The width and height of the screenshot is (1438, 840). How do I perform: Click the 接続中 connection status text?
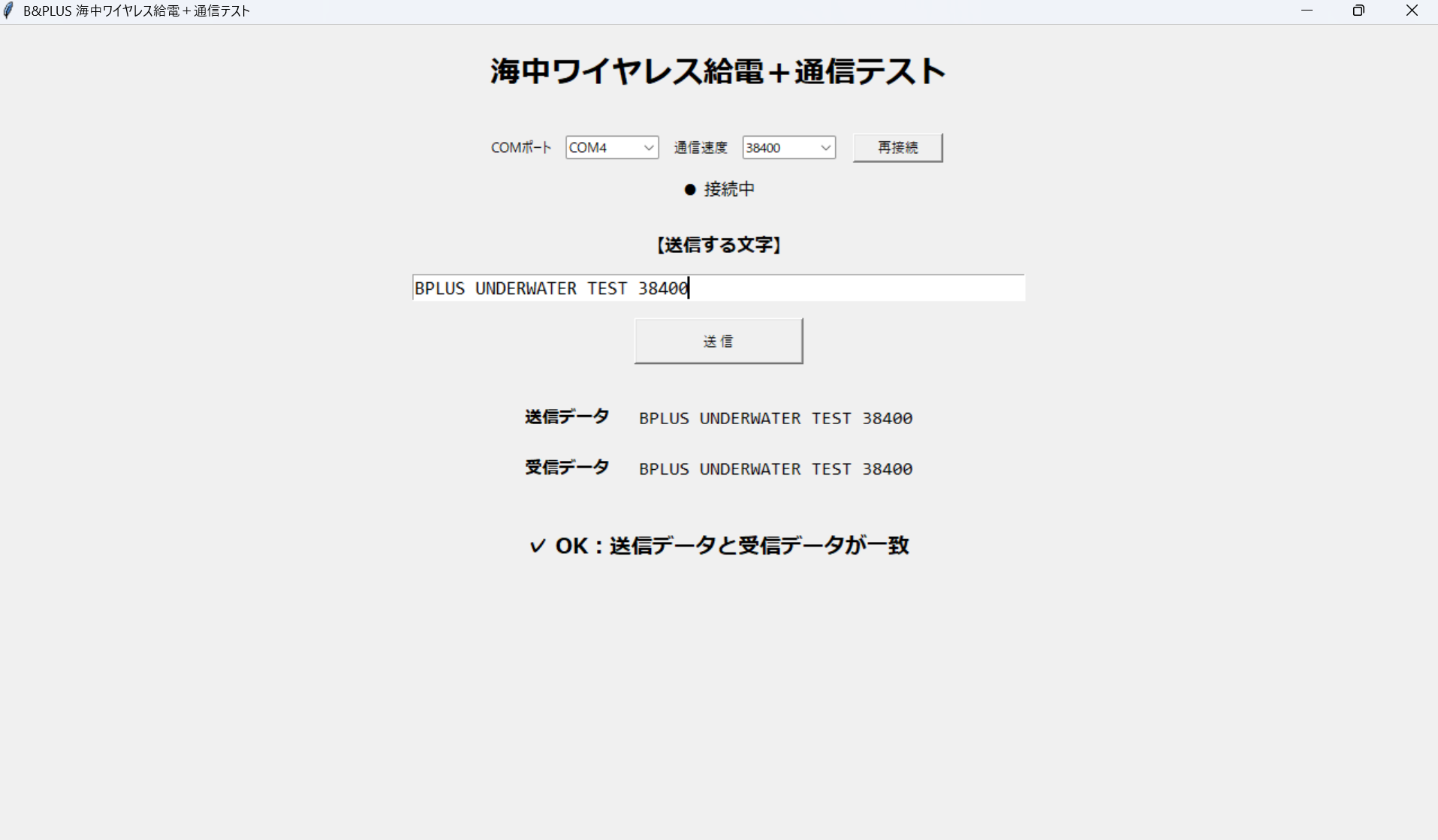click(x=729, y=189)
